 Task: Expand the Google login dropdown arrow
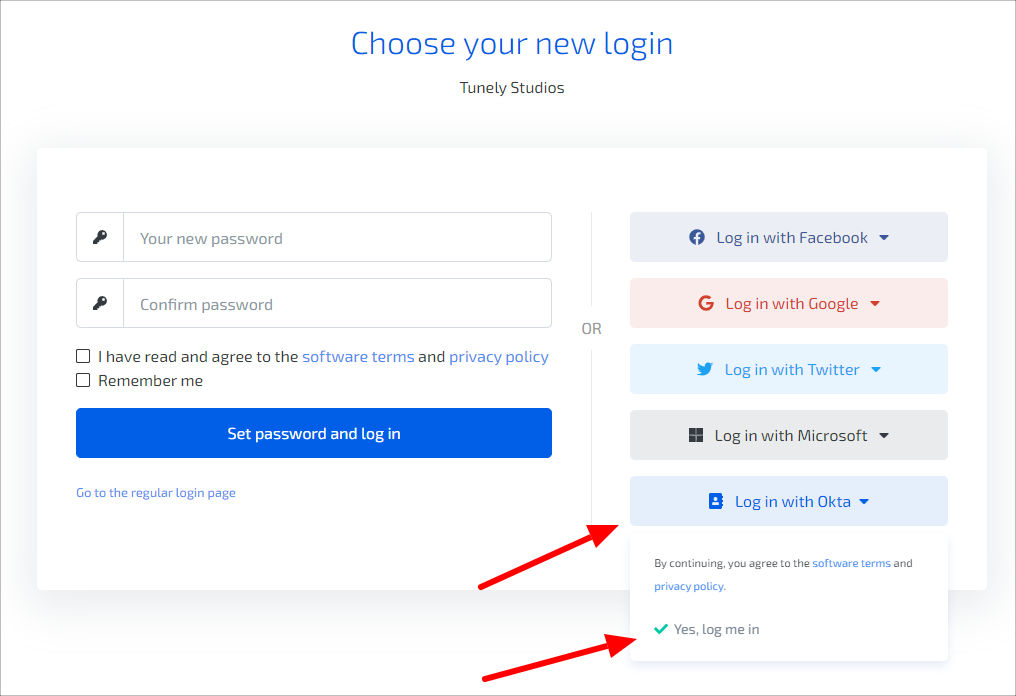(x=875, y=304)
